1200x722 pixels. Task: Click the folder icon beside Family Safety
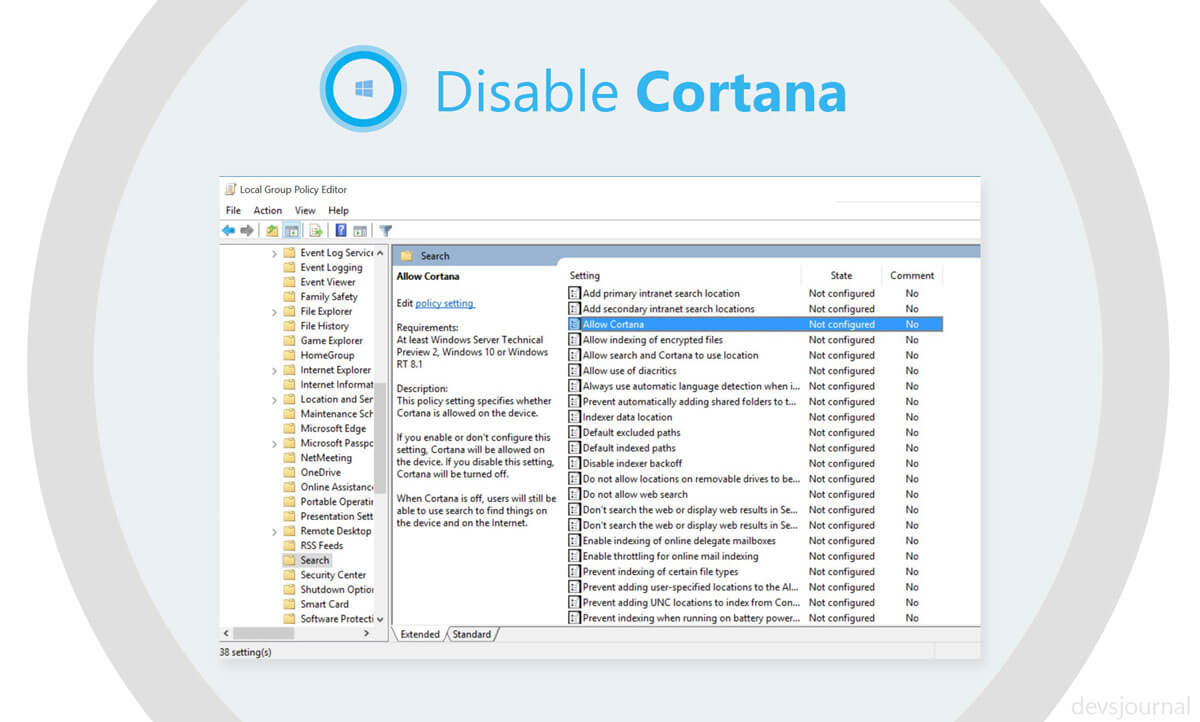[x=289, y=297]
